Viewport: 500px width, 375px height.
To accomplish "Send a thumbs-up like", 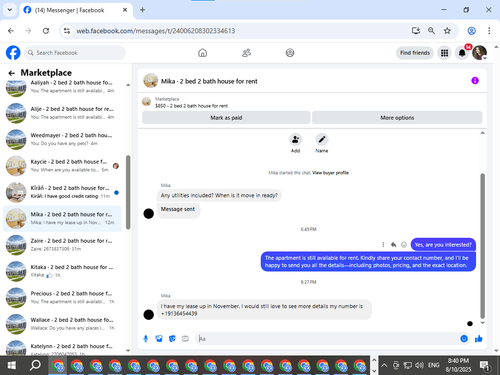I will (x=479, y=339).
